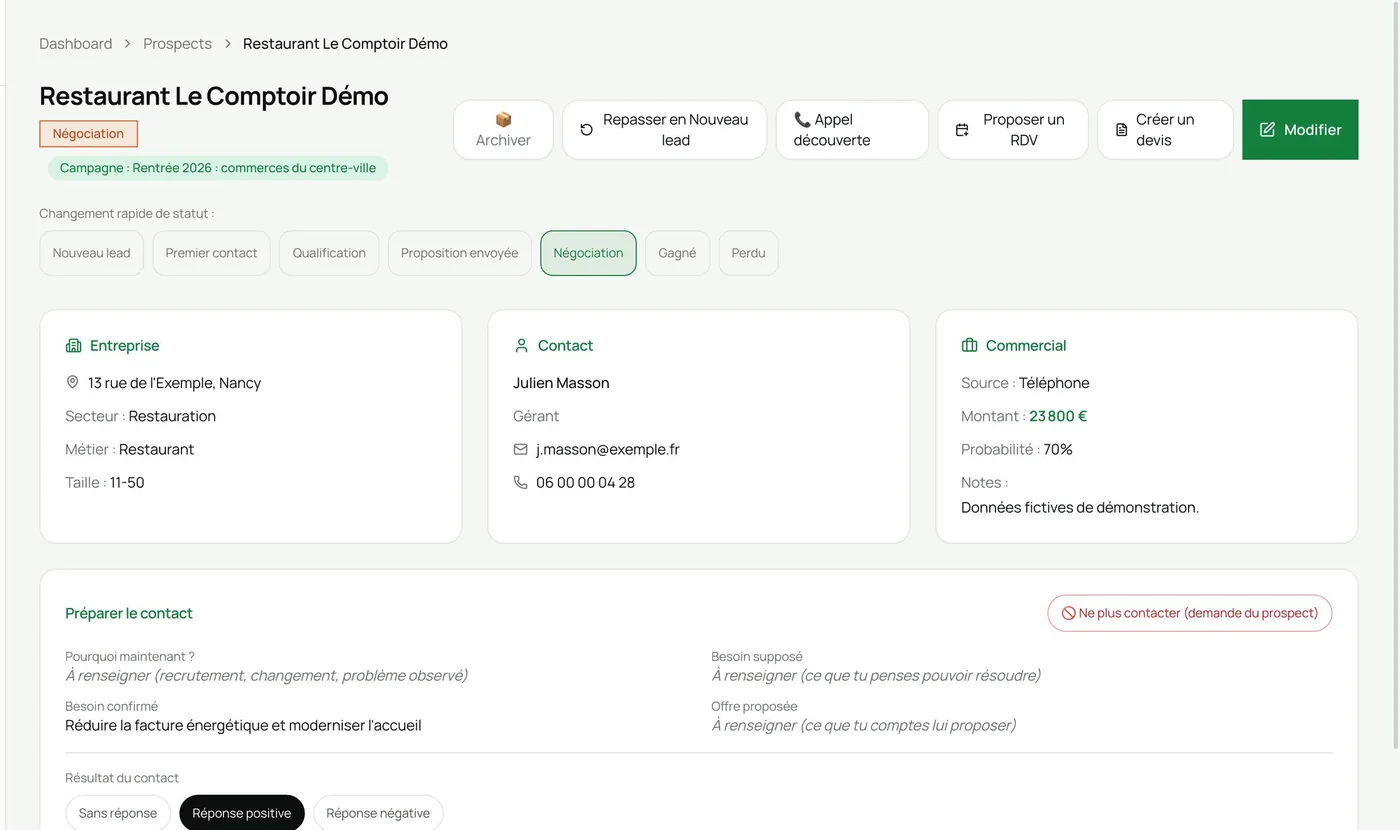Click the document icon in Créer un devis
1400x830 pixels.
click(1122, 130)
